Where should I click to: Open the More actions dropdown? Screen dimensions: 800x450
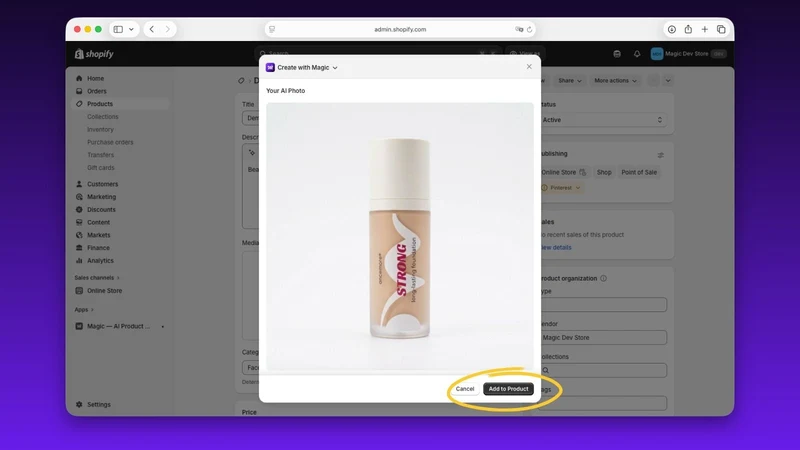(x=615, y=81)
